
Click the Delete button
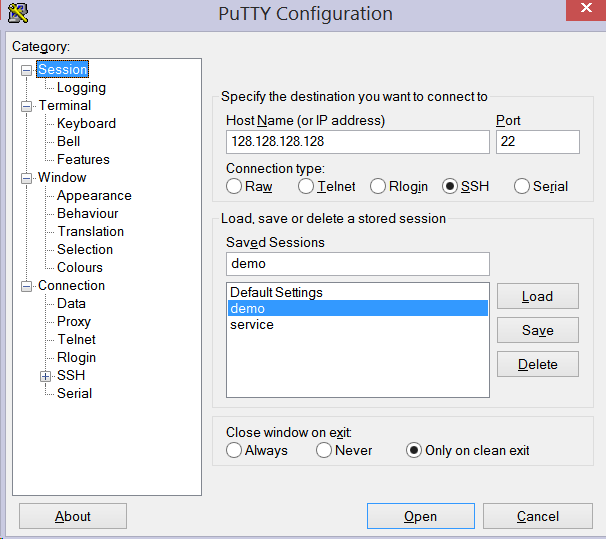(538, 364)
